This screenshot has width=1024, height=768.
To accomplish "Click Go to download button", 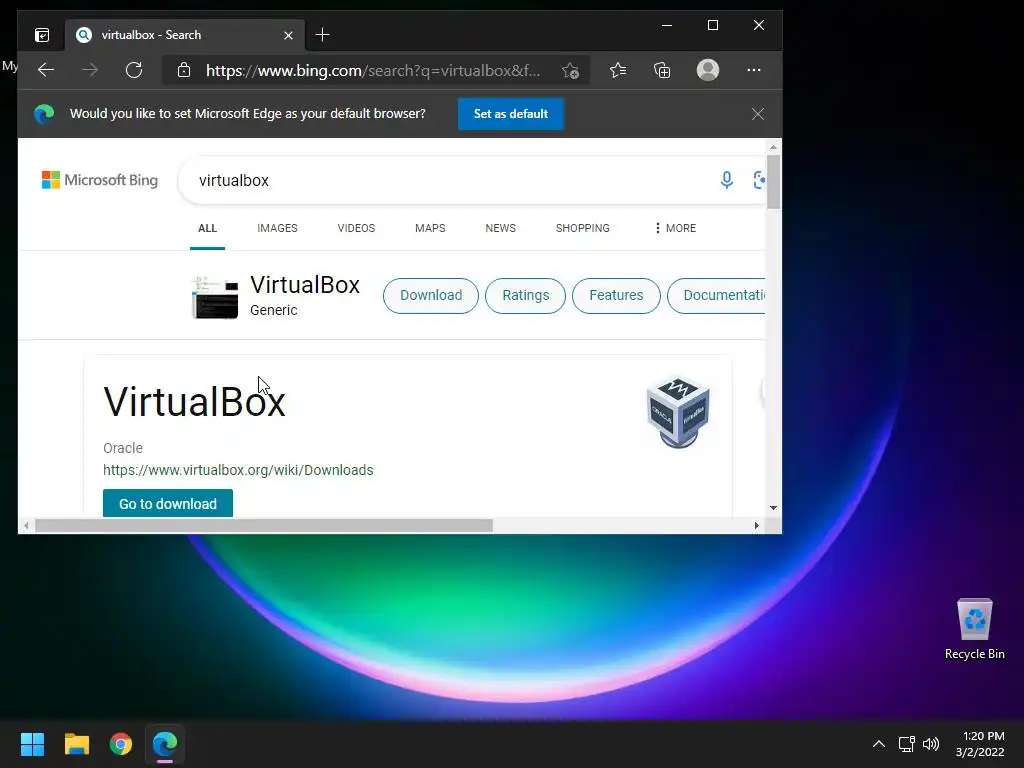I will (168, 504).
